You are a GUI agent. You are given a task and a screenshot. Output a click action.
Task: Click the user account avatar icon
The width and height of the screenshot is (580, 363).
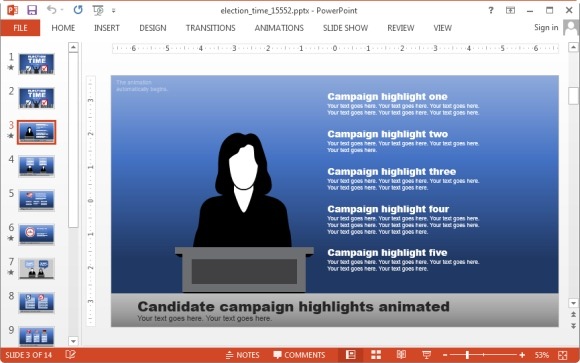pos(571,28)
